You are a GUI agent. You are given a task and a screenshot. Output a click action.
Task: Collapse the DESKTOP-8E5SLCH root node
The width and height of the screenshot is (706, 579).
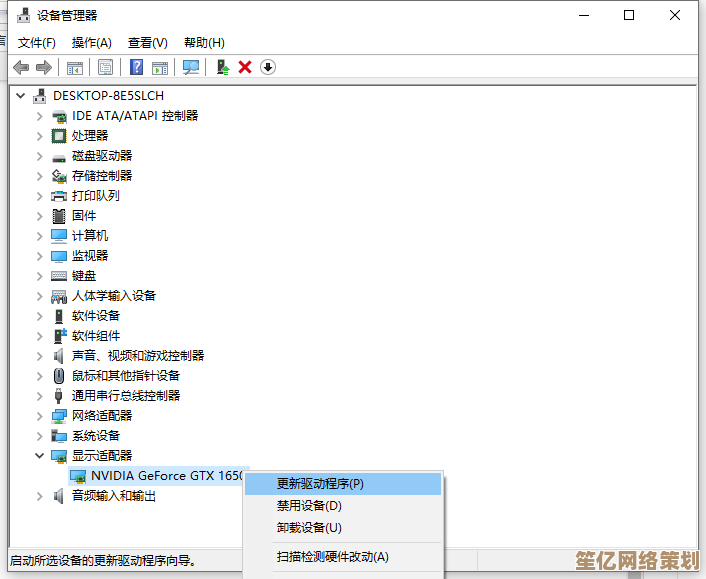[22, 96]
